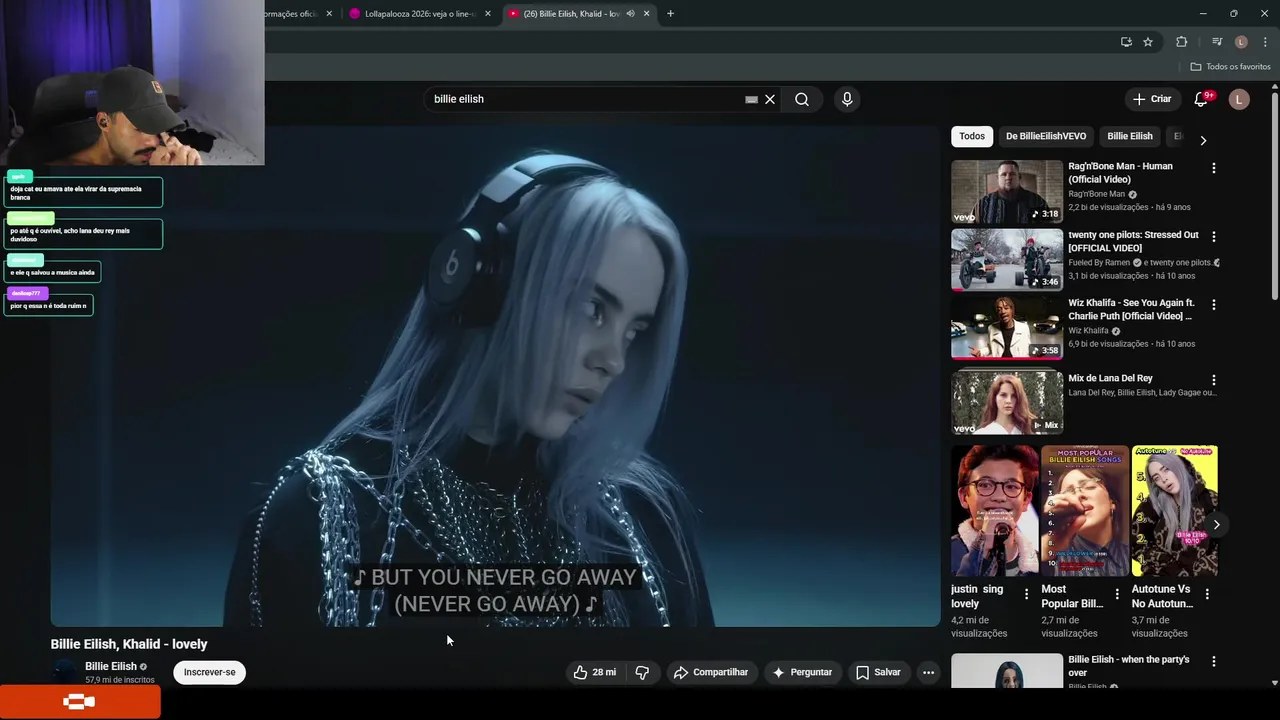Open the browser extensions puzzle icon
Image resolution: width=1280 pixels, height=720 pixels.
point(1181,42)
